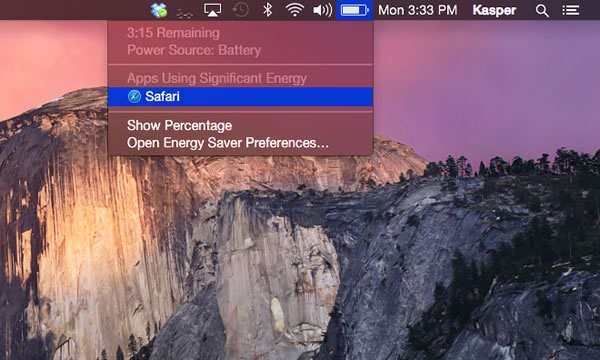Select Safari under significant energy apps
This screenshot has width=600, height=360.
pyautogui.click(x=240, y=96)
